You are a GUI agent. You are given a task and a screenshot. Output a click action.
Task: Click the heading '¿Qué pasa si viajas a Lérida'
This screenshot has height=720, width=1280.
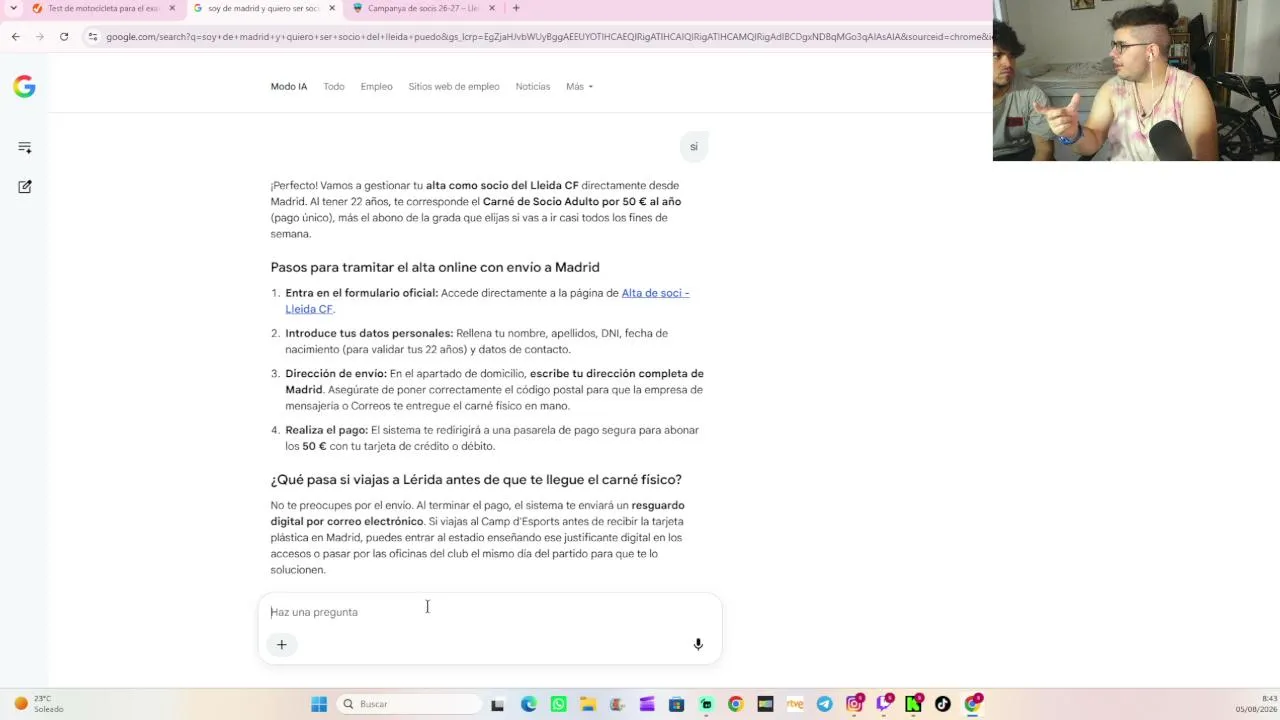click(x=476, y=480)
